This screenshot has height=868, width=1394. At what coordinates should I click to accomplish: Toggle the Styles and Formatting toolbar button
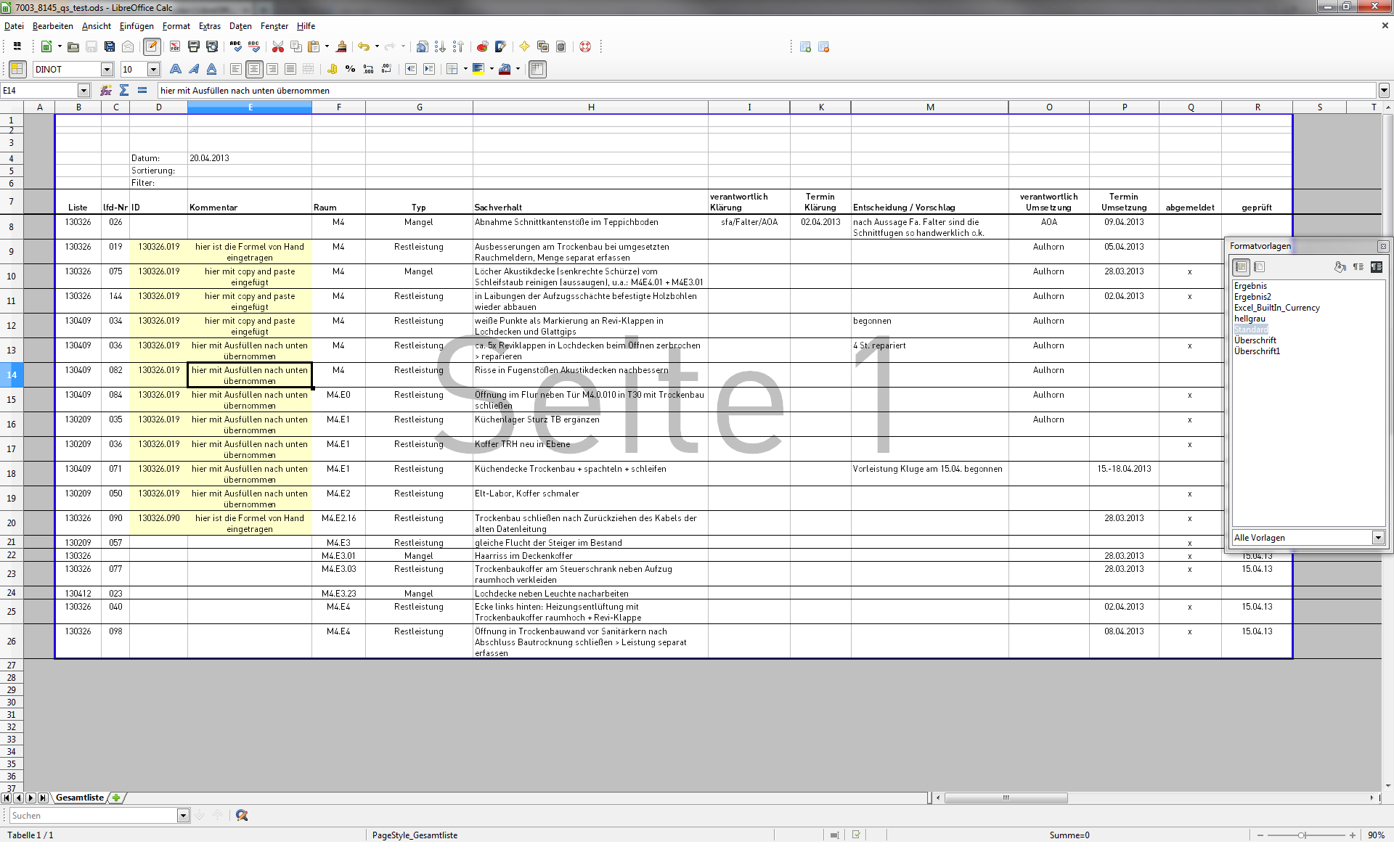[17, 69]
